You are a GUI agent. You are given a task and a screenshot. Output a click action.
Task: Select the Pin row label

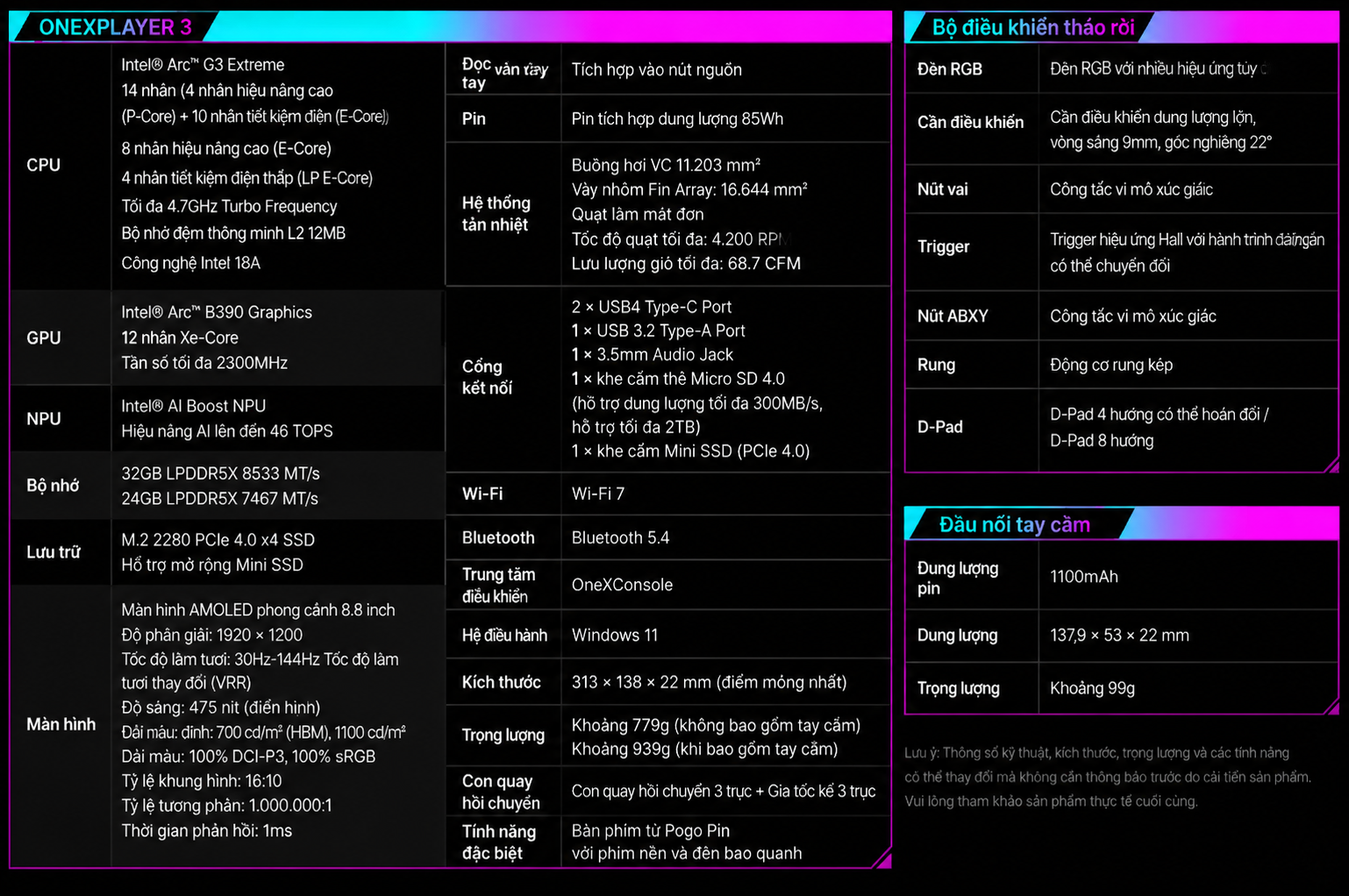coord(474,118)
